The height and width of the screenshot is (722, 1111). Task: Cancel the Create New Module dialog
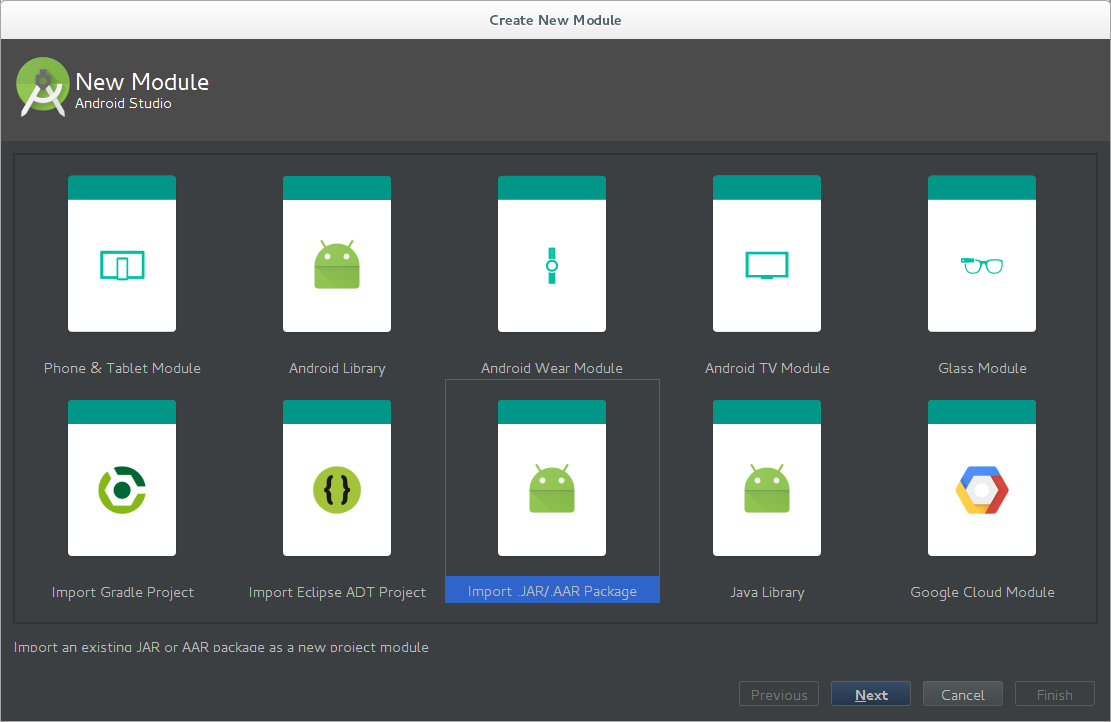(962, 694)
